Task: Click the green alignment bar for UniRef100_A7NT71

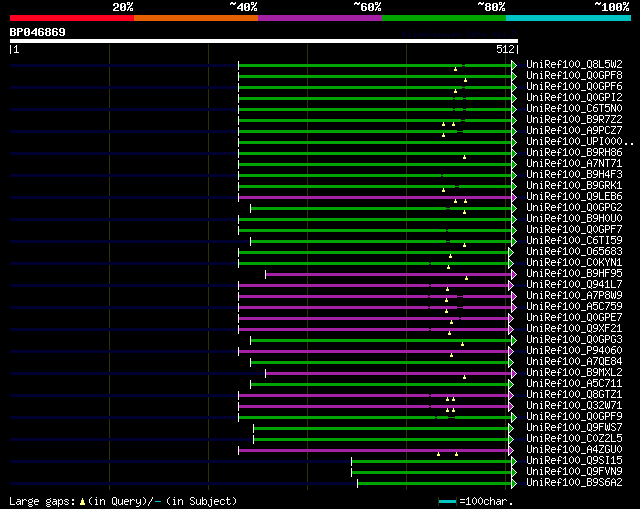Action: point(375,164)
